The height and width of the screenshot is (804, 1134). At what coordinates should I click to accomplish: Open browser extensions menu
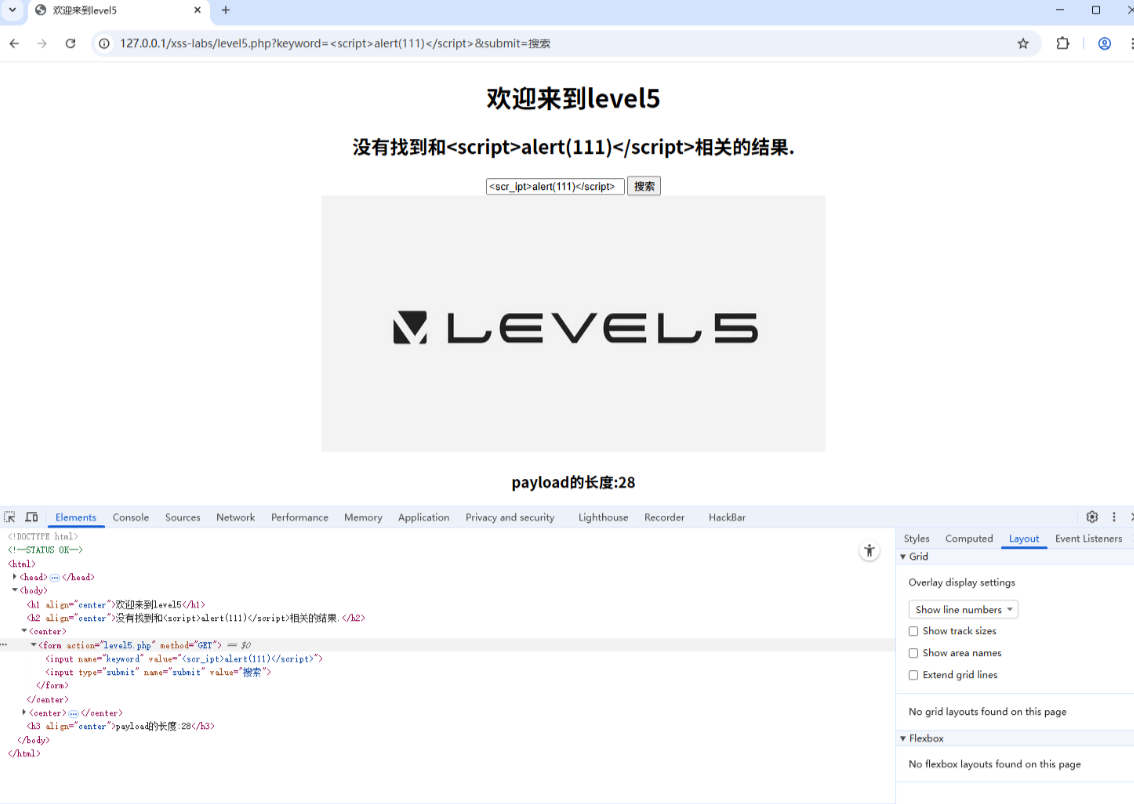point(1062,43)
